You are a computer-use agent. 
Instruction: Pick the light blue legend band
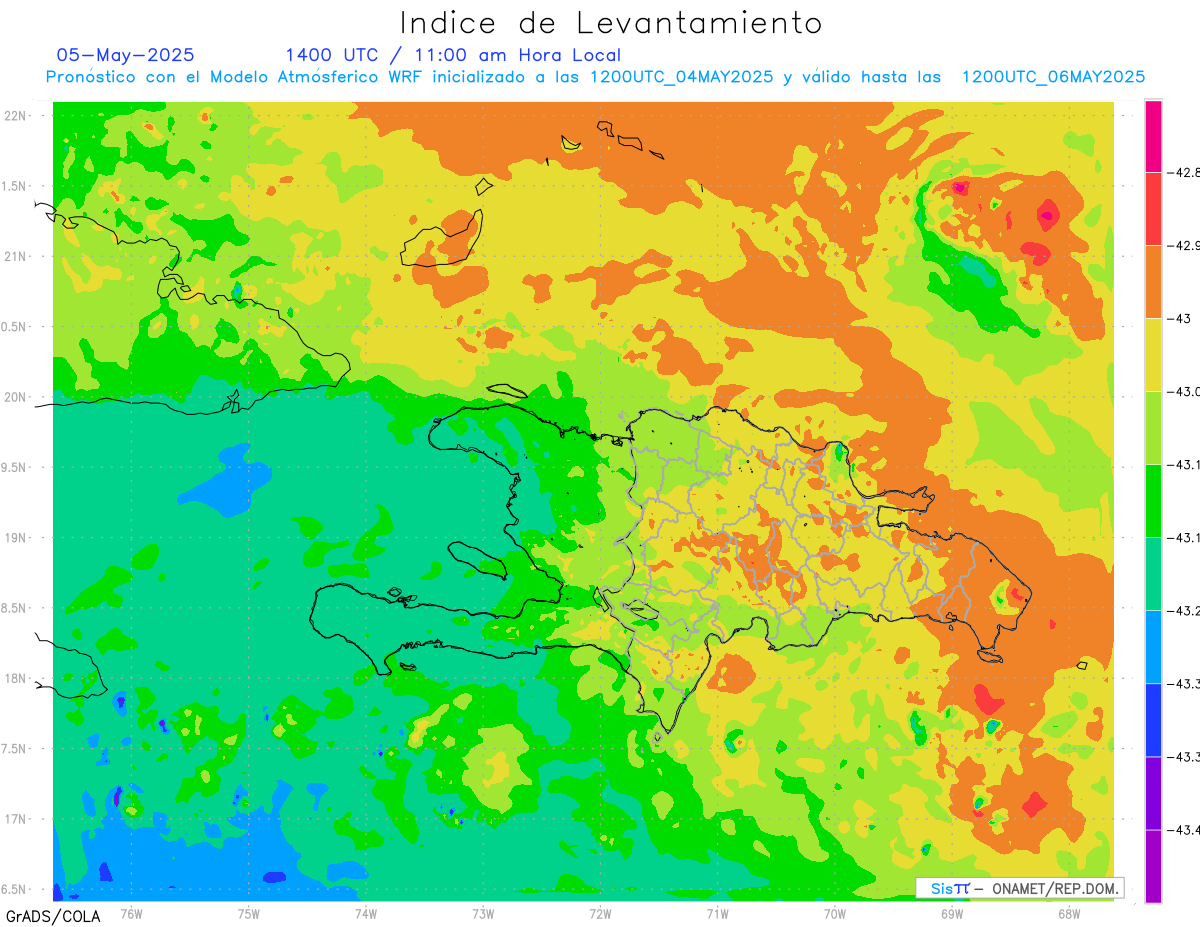[x=1153, y=646]
